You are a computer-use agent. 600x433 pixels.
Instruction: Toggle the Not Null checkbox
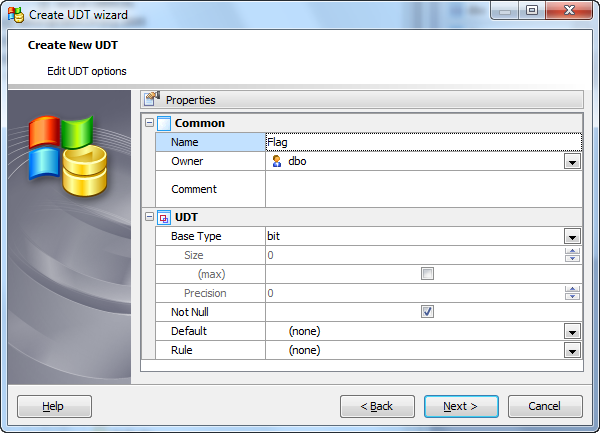[x=427, y=312]
